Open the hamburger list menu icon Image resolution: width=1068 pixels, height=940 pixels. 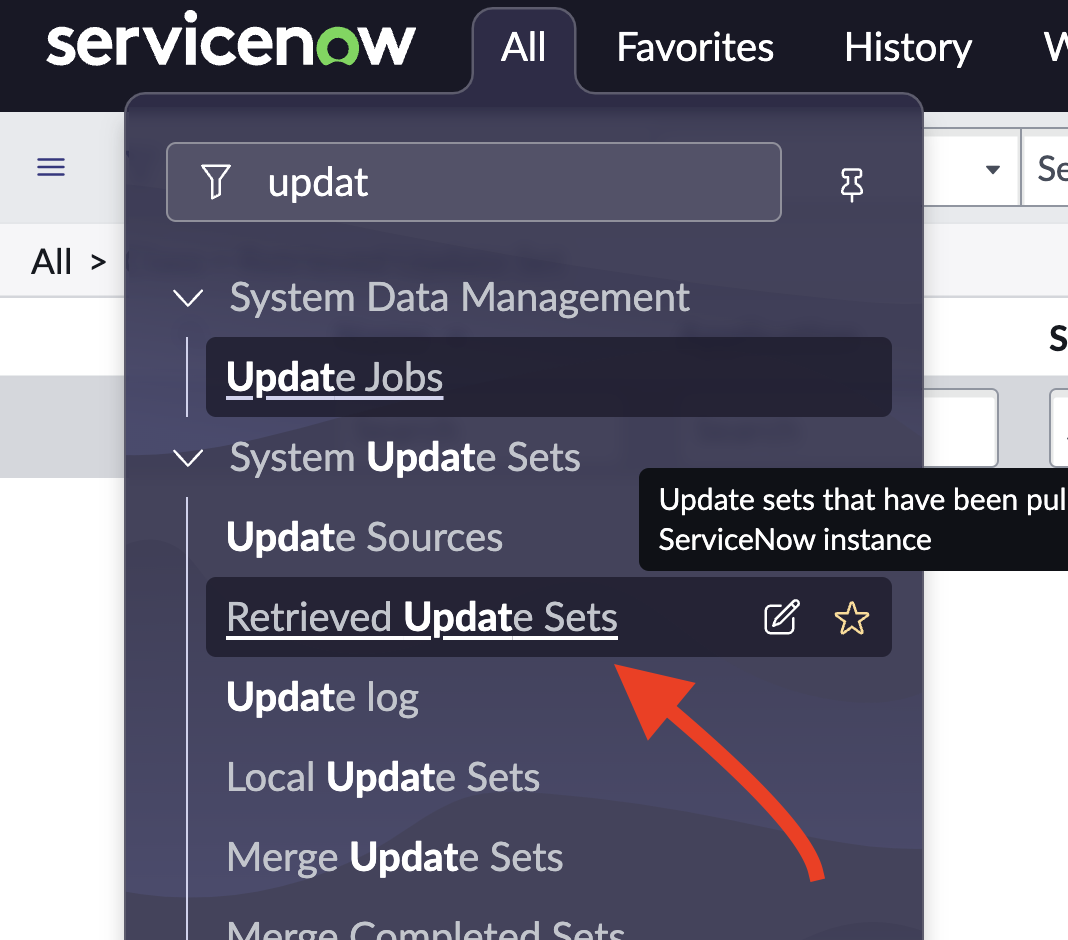51,167
